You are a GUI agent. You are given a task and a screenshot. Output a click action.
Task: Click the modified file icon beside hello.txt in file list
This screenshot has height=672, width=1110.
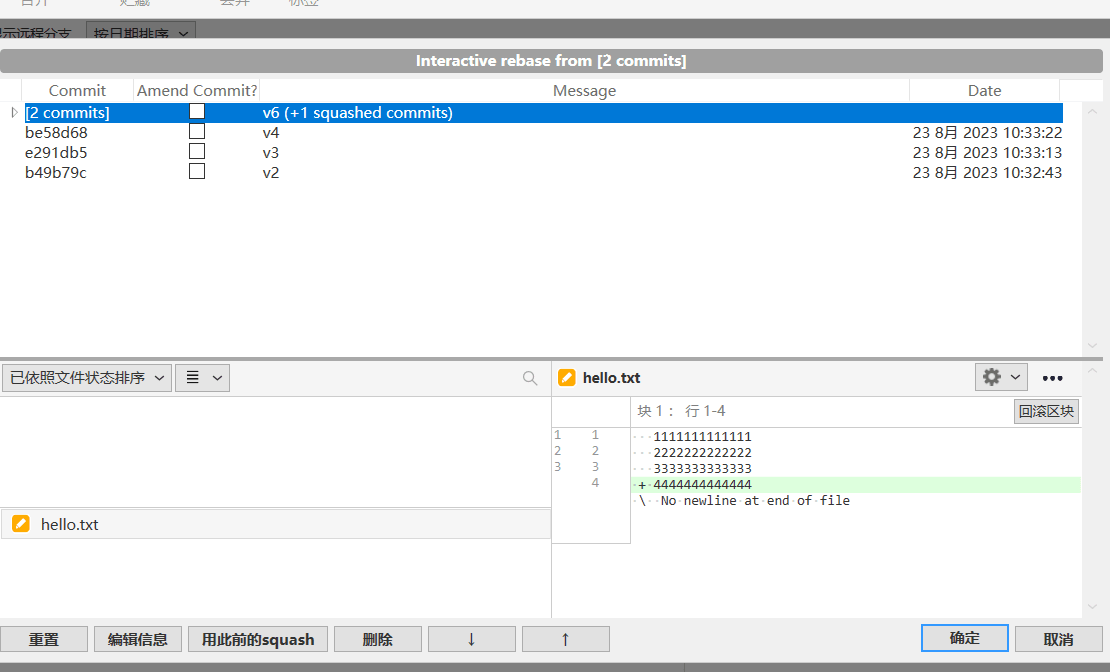[21, 524]
